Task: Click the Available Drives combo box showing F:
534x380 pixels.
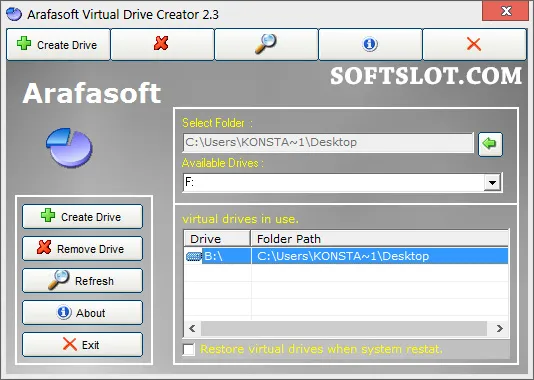Action: 342,183
